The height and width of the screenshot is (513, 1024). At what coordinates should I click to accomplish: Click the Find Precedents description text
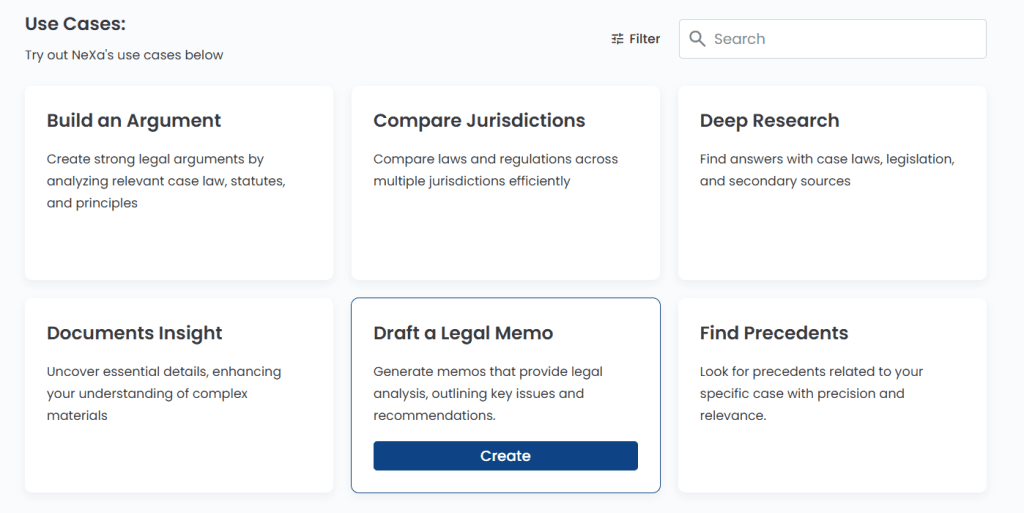click(811, 394)
